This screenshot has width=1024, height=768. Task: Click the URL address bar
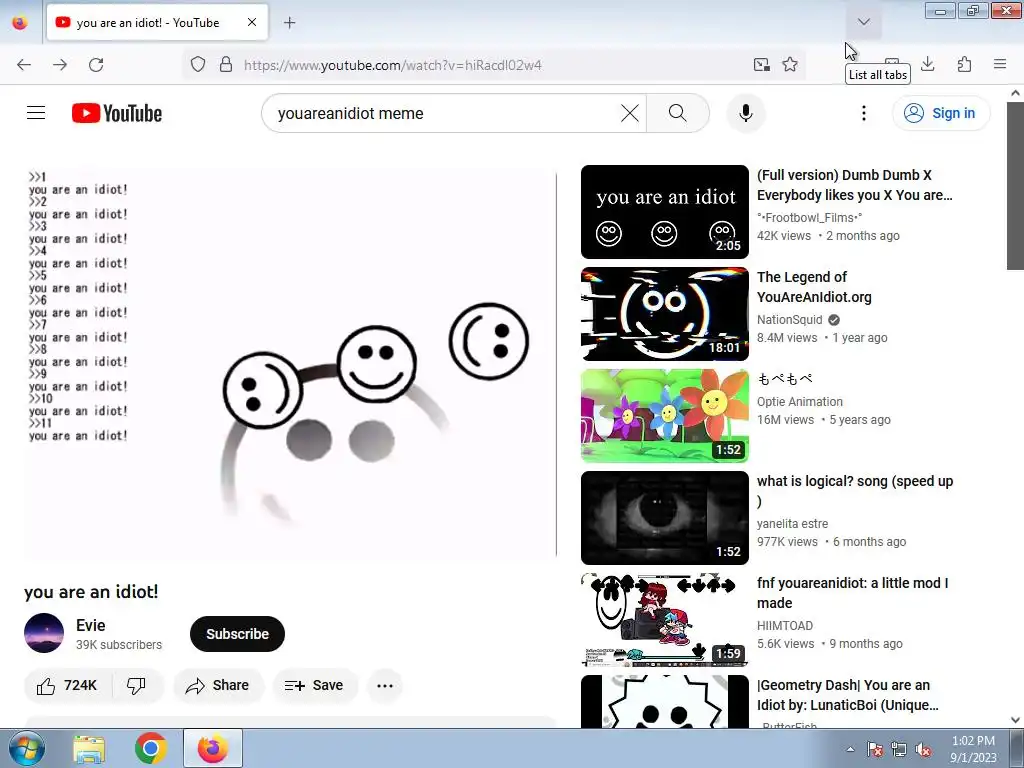pyautogui.click(x=496, y=65)
